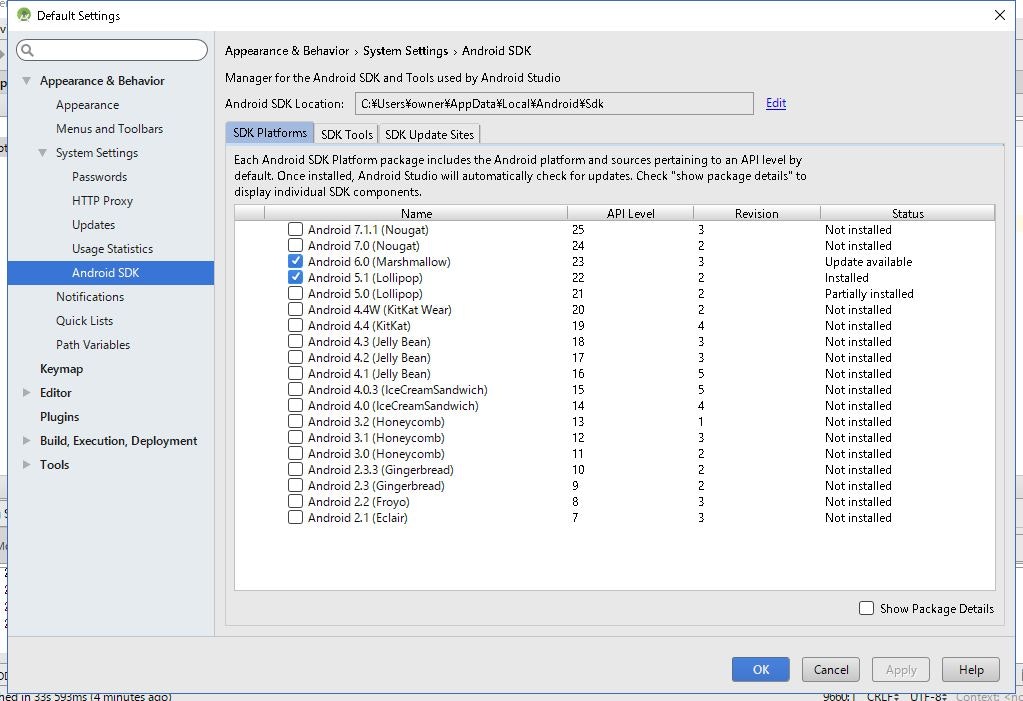Sort table by Status column header
Image resolution: width=1023 pixels, height=701 pixels.
pyautogui.click(x=908, y=213)
